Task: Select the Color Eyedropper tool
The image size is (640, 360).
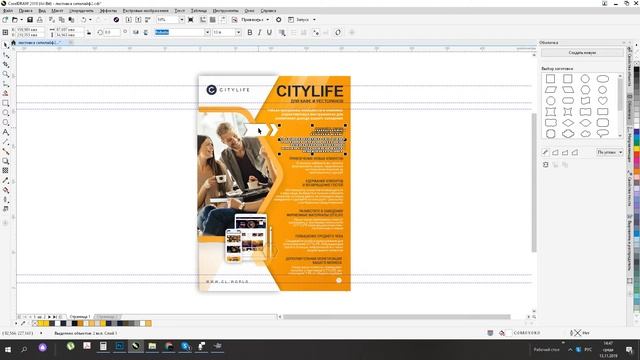Action: point(6,180)
